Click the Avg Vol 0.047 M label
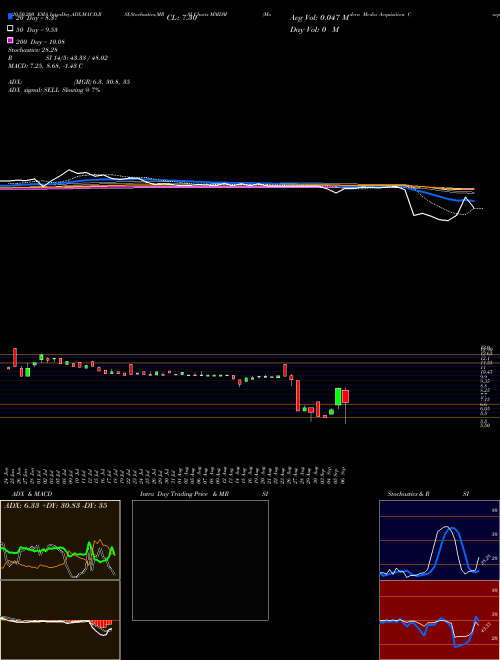Image resolution: width=500 pixels, height=660 pixels. coord(319,18)
